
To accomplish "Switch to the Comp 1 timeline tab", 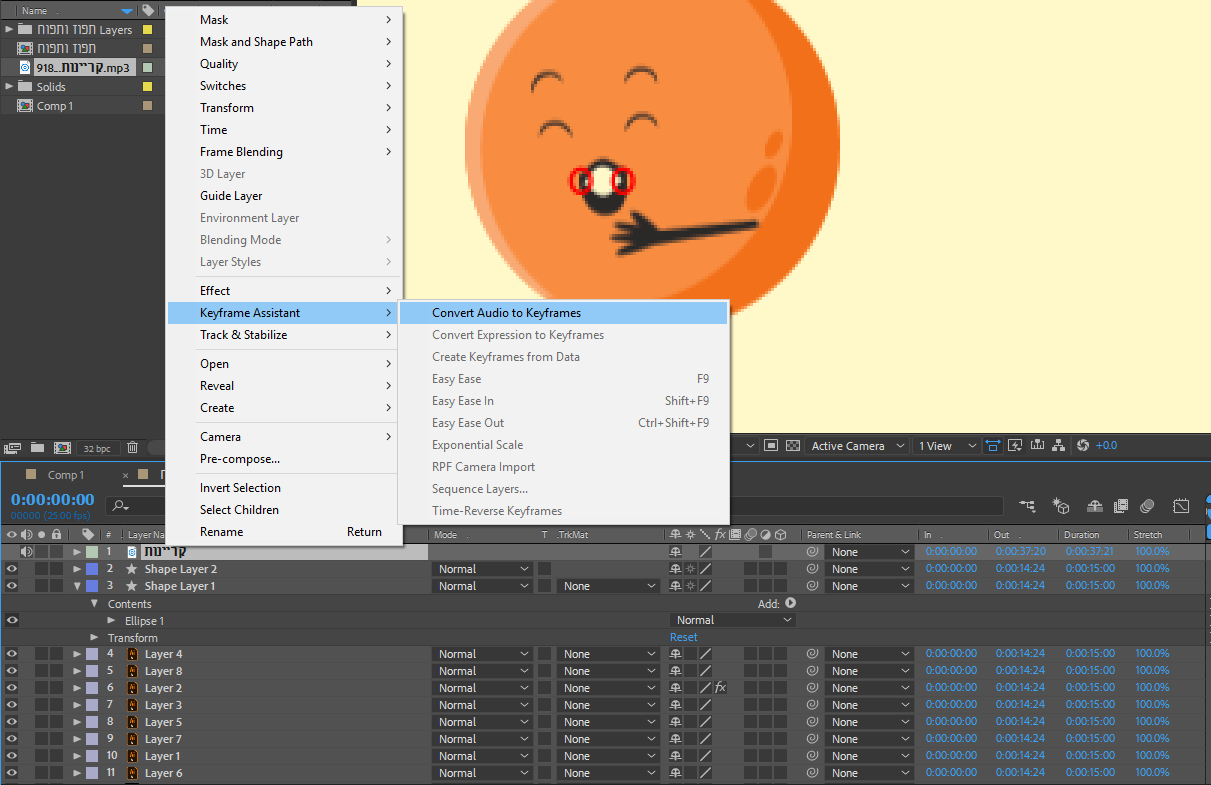I will click(66, 475).
